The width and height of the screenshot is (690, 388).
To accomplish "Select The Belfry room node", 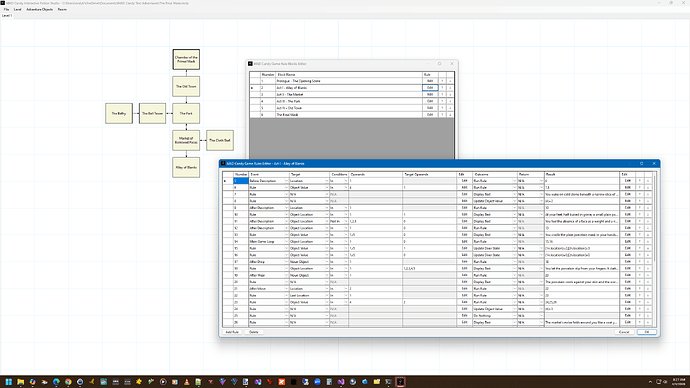I will (119, 113).
